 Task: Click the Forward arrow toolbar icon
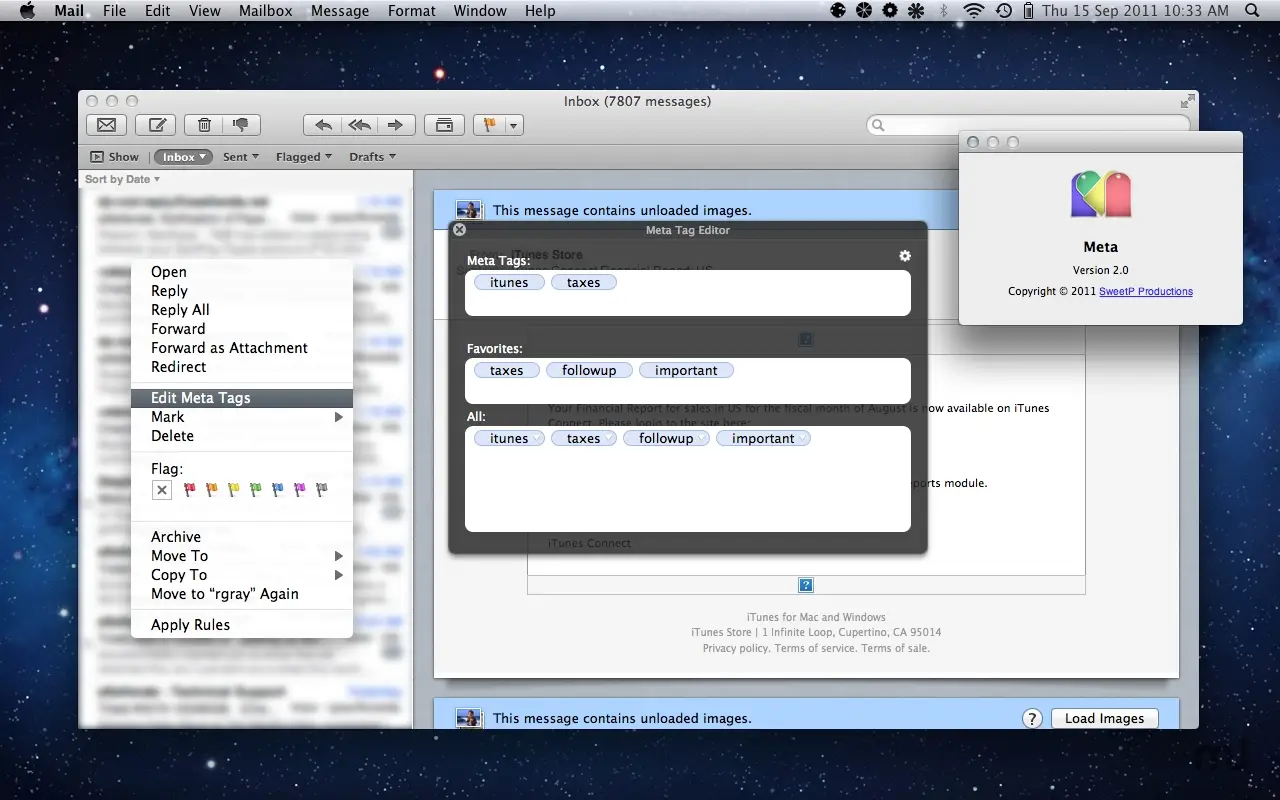(396, 125)
